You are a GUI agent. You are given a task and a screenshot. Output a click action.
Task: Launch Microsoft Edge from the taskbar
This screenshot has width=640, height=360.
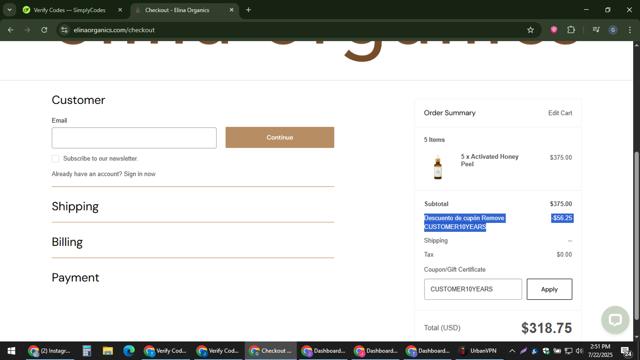coord(129,351)
